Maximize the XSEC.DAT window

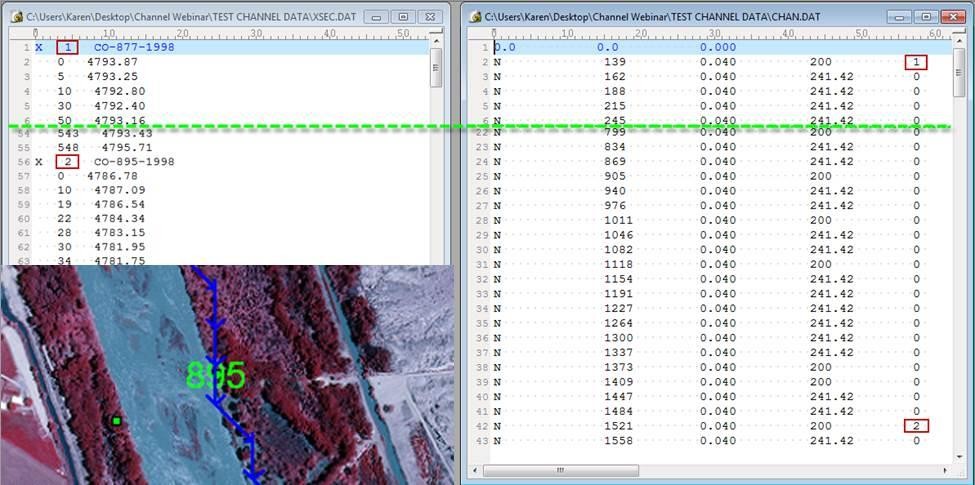click(402, 17)
